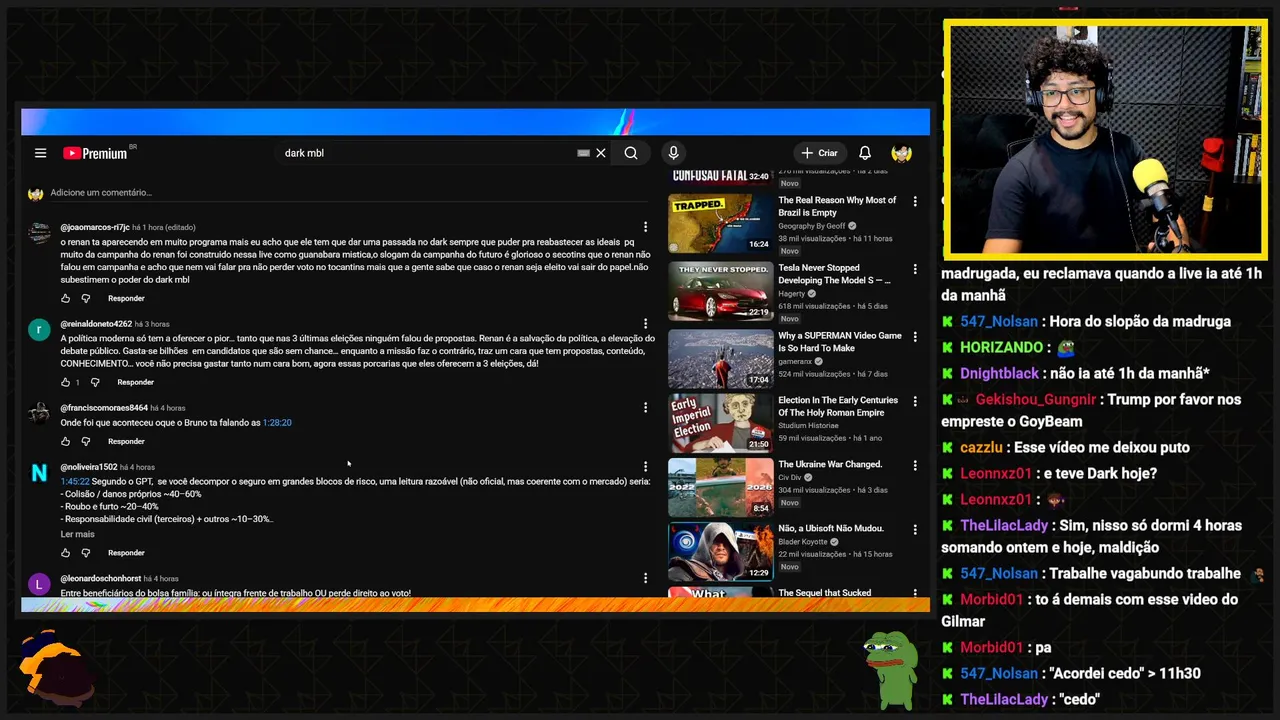Jump to timestamp 1:45:22 link
Image resolution: width=1280 pixels, height=720 pixels.
click(75, 481)
